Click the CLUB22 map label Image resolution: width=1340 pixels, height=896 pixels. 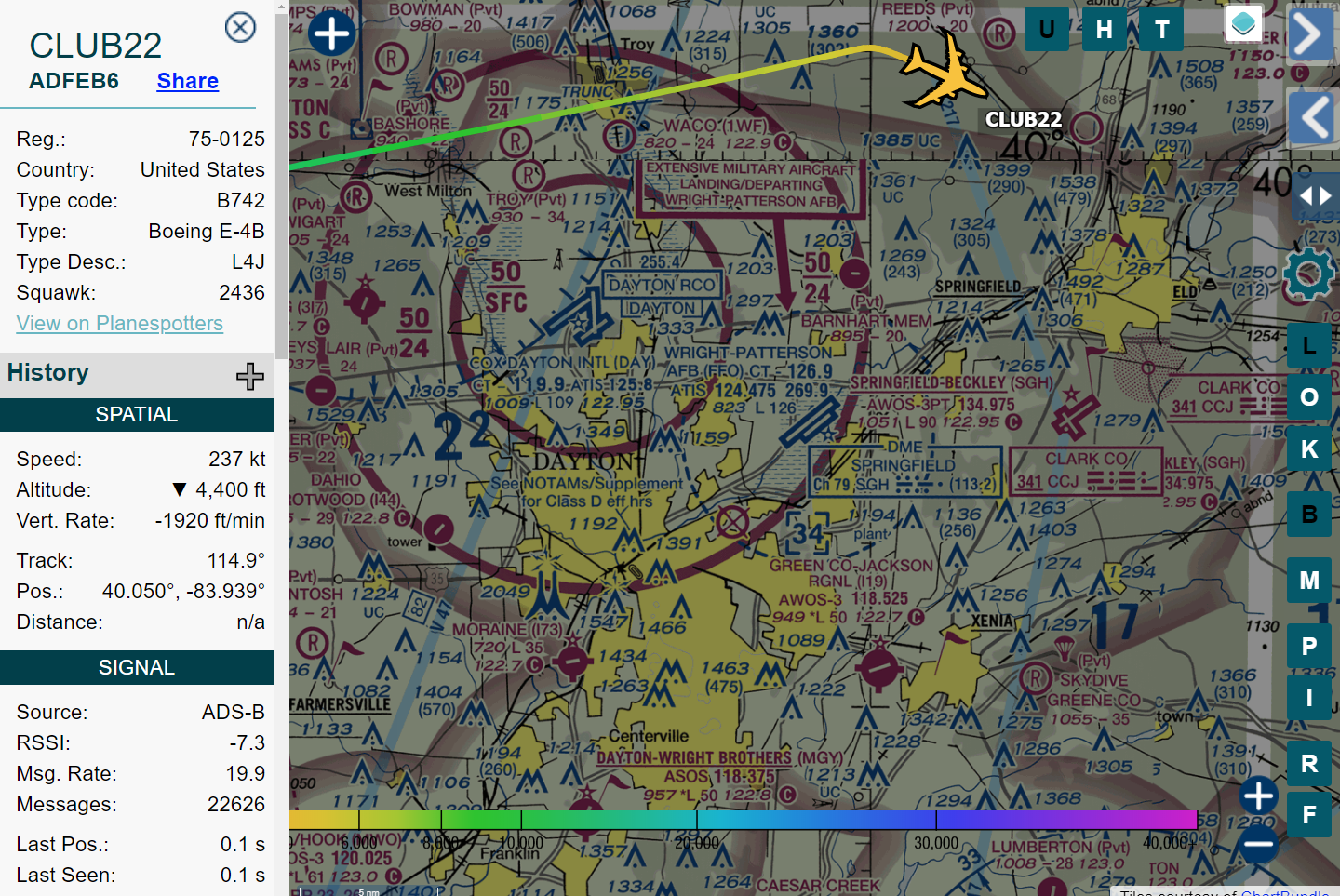[x=1024, y=119]
